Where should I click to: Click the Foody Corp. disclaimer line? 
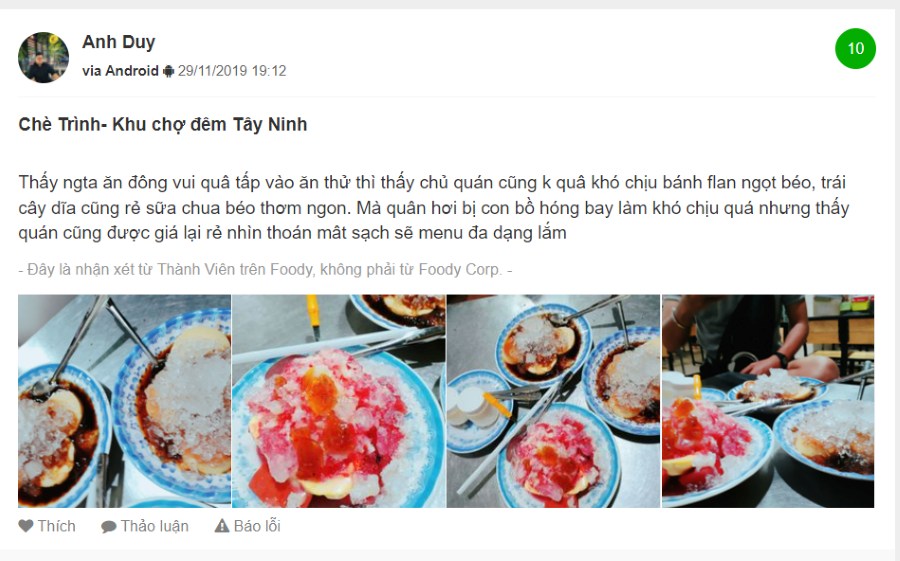(x=265, y=269)
